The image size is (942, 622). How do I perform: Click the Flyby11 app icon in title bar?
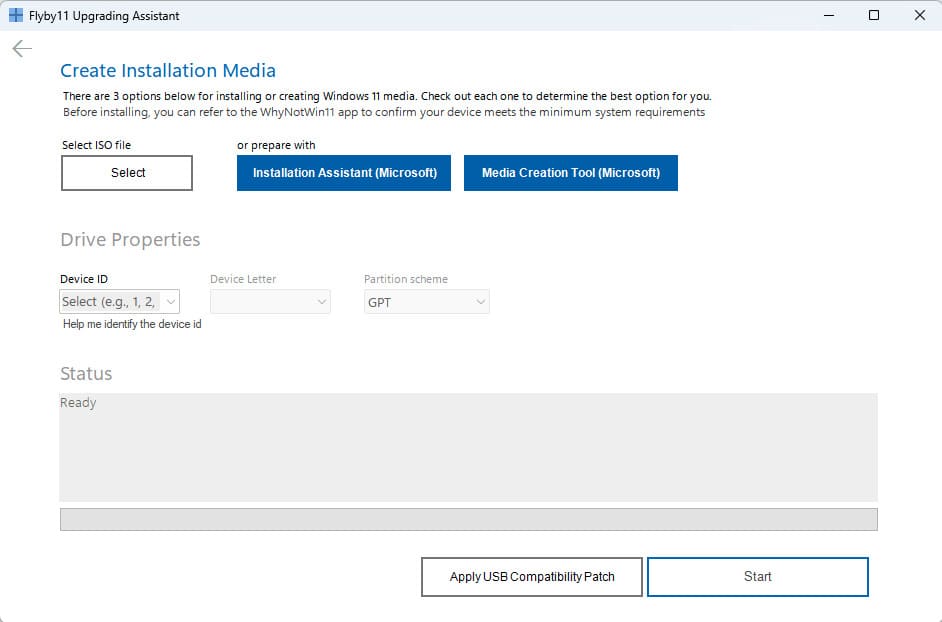pyautogui.click(x=16, y=16)
